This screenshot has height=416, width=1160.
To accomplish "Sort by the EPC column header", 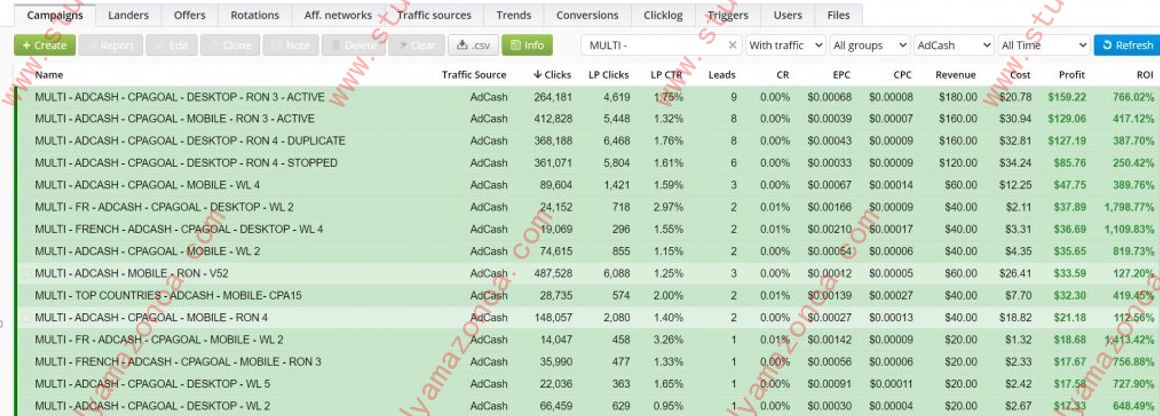I will pos(842,75).
